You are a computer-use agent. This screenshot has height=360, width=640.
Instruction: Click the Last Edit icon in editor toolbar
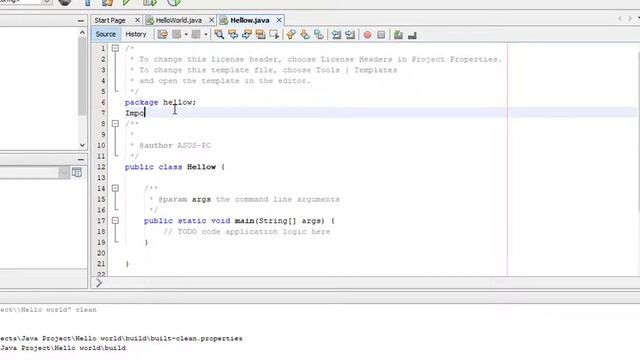click(162, 35)
